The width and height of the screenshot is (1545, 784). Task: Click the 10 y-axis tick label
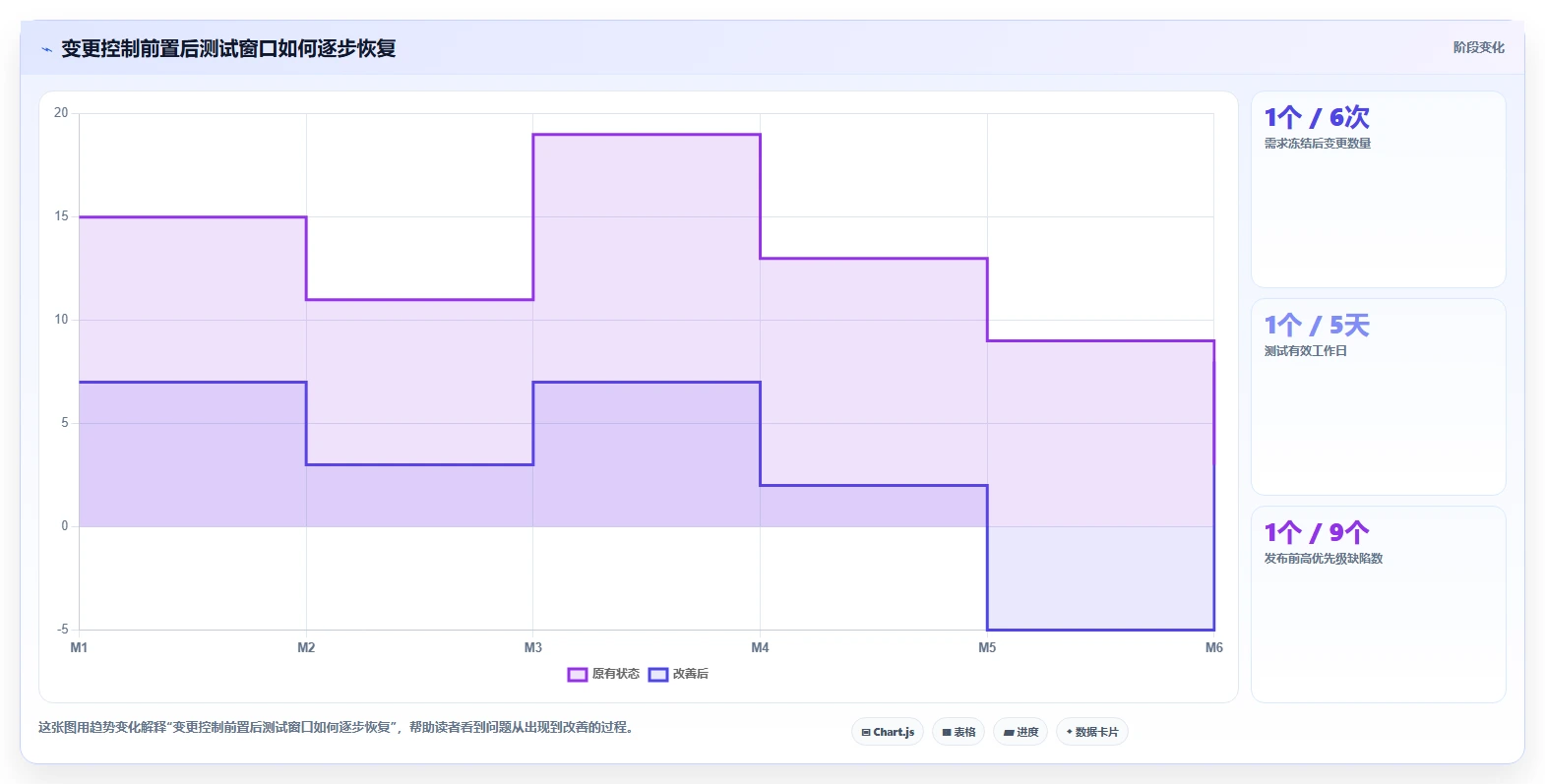pyautogui.click(x=61, y=320)
